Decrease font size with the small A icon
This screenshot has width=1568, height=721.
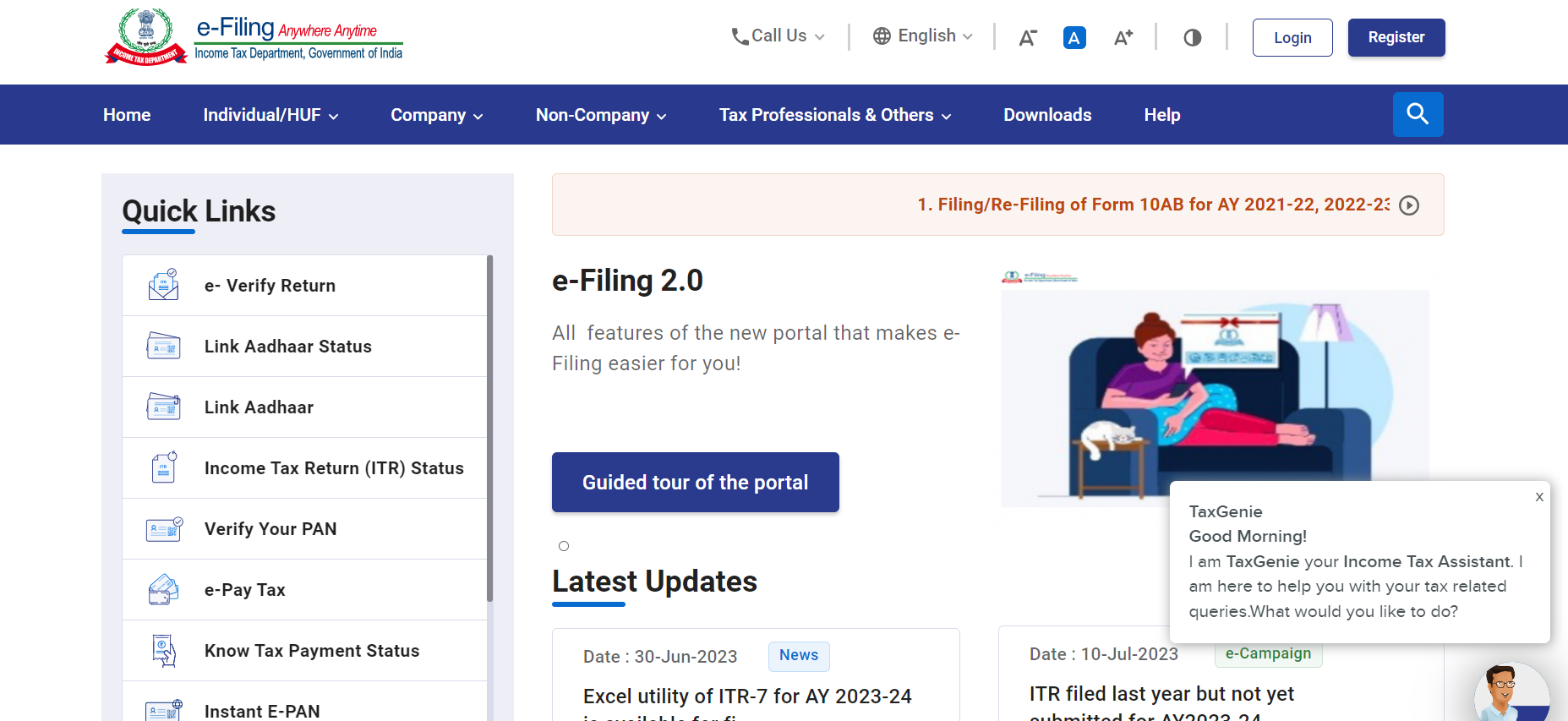(x=1027, y=37)
